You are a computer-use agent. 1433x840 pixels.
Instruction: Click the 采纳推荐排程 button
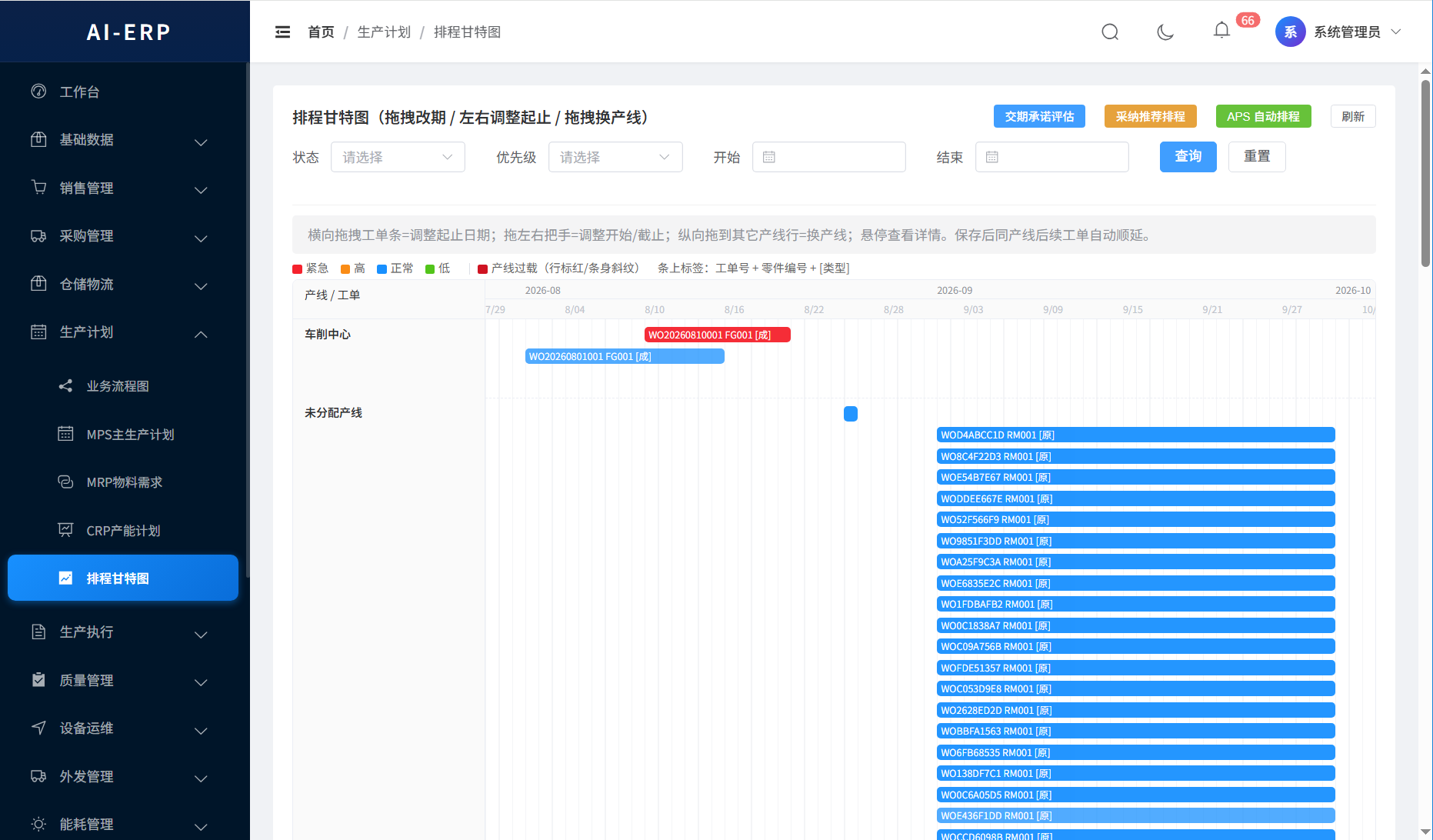1150,116
